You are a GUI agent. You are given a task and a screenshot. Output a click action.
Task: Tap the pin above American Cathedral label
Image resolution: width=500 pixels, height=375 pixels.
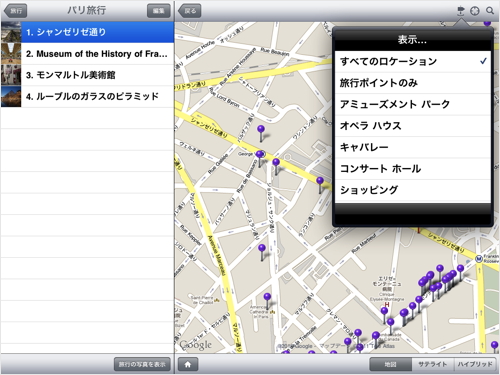click(x=267, y=297)
